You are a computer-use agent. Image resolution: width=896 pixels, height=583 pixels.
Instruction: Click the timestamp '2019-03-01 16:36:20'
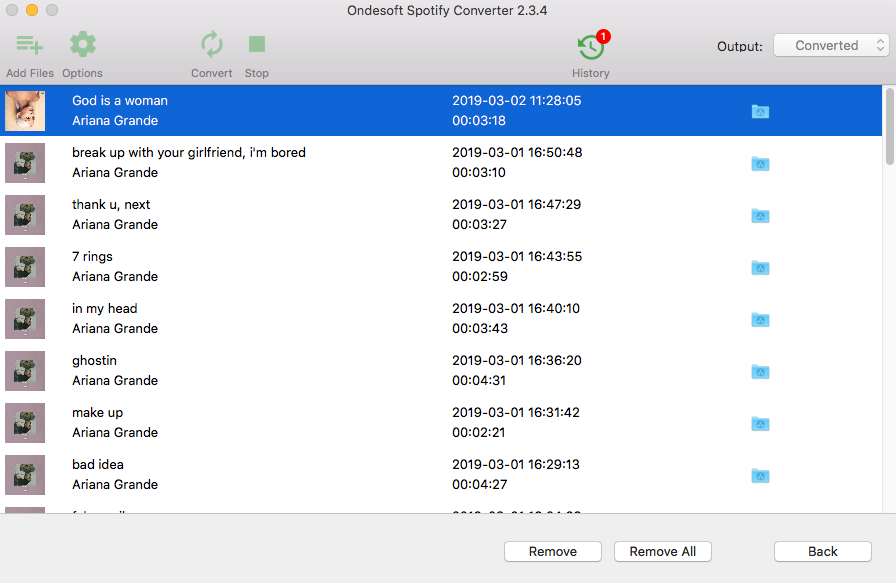click(517, 361)
